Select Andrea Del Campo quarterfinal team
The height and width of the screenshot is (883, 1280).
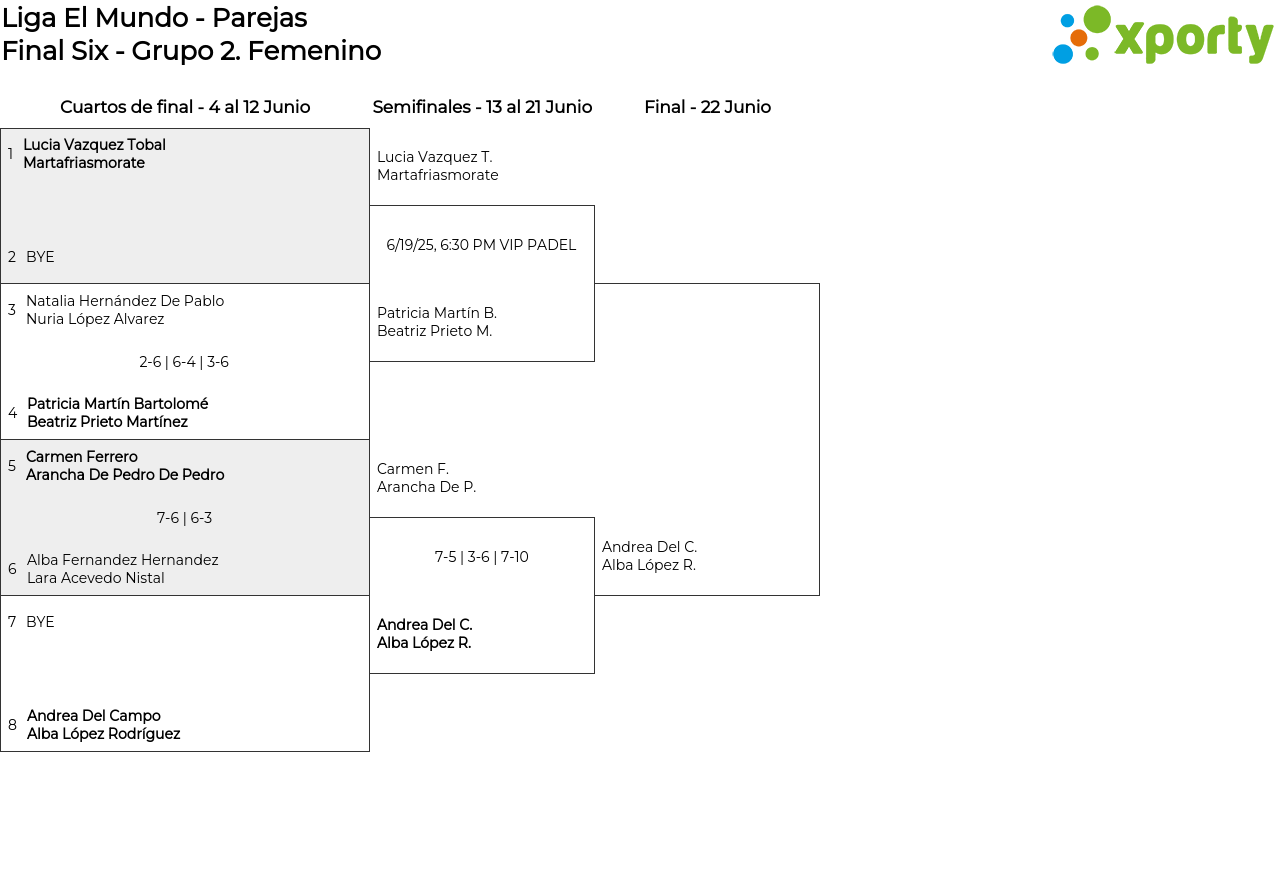click(x=103, y=725)
